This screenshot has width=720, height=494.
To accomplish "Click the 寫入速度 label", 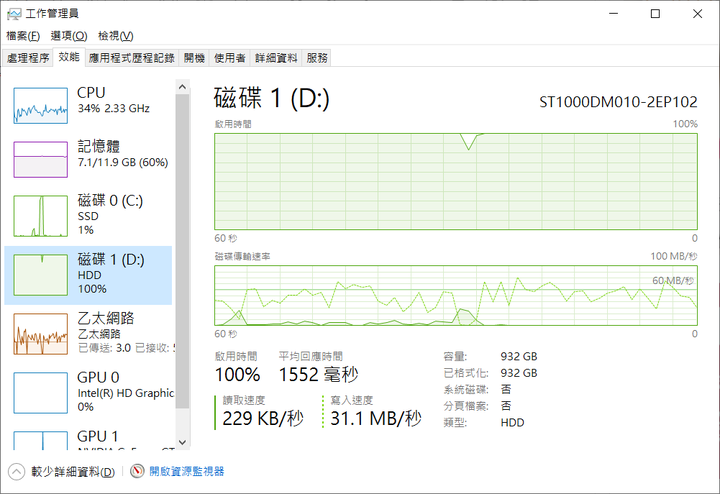I will [352, 400].
